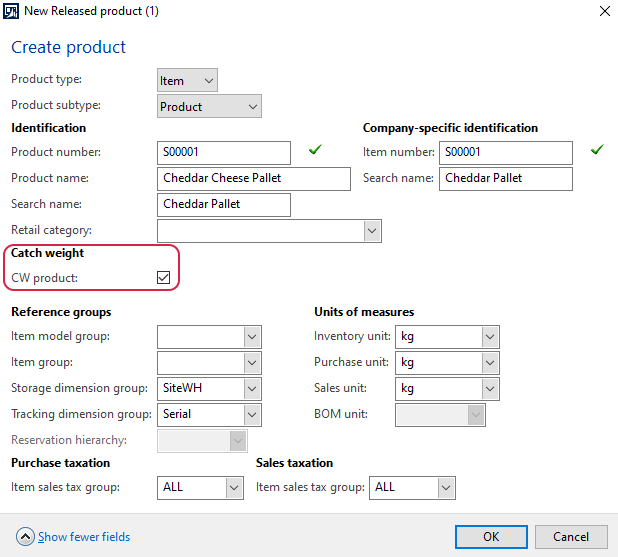Open the Item model group dropdown
Image resolution: width=618 pixels, height=557 pixels.
point(252,337)
